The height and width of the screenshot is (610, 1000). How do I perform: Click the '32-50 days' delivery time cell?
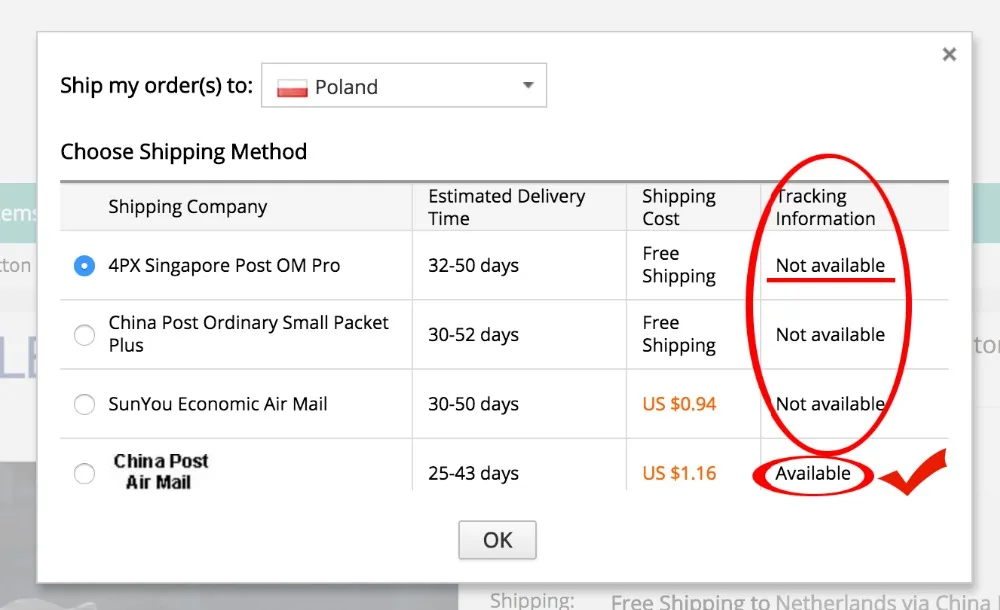click(x=473, y=265)
